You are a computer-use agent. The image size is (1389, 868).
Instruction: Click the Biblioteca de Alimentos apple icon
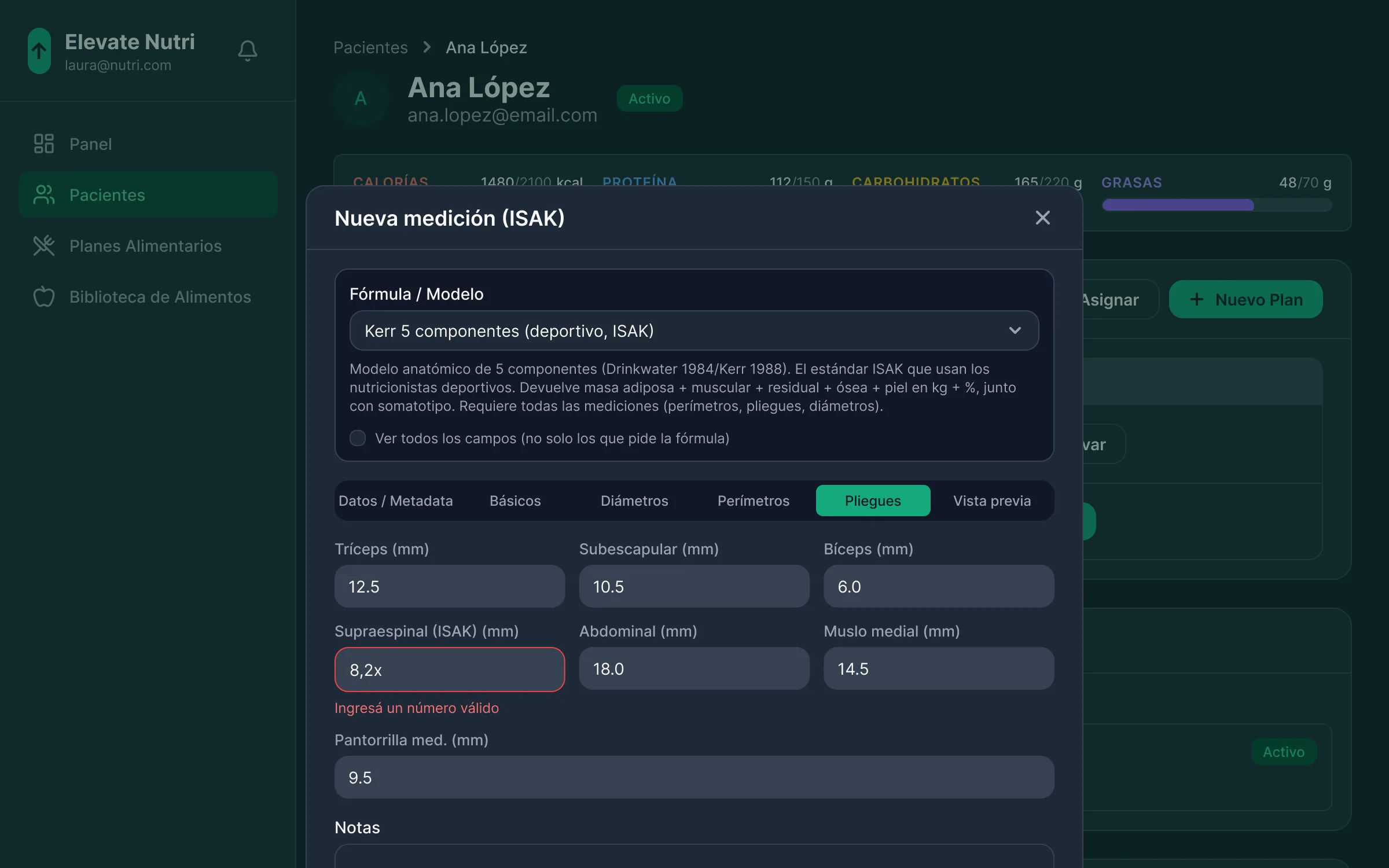pyautogui.click(x=43, y=296)
